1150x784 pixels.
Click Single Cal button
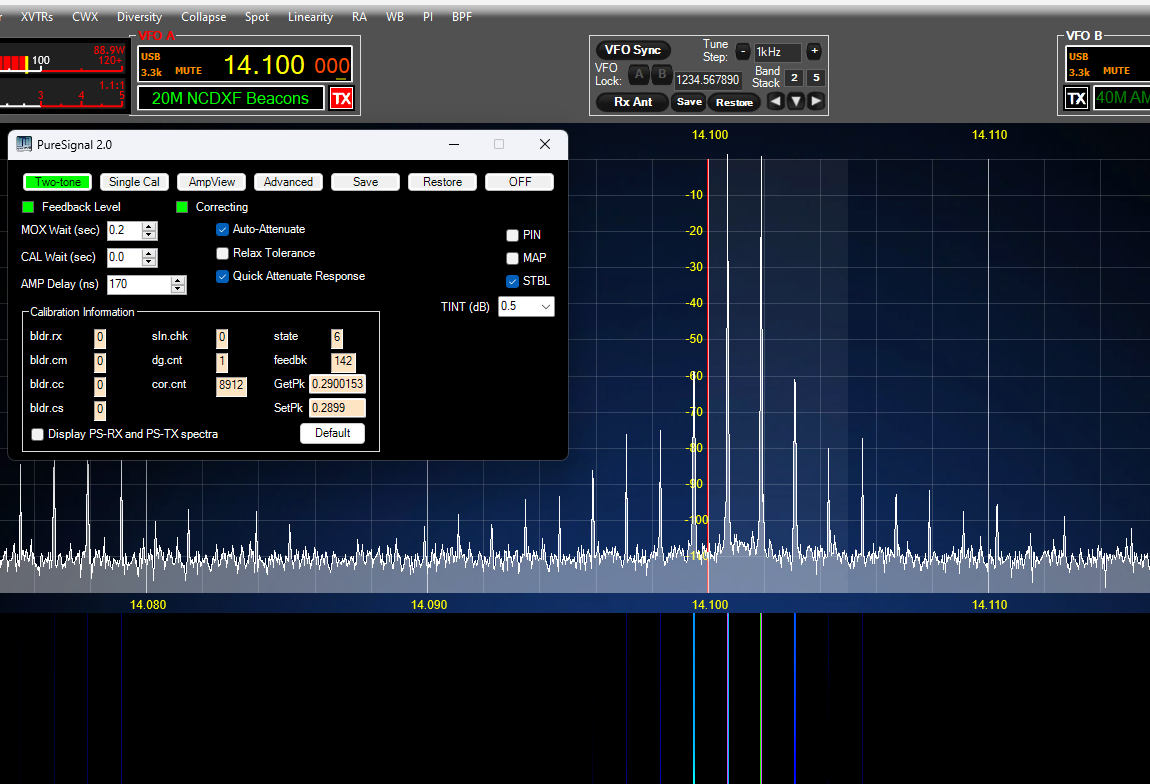tap(134, 182)
